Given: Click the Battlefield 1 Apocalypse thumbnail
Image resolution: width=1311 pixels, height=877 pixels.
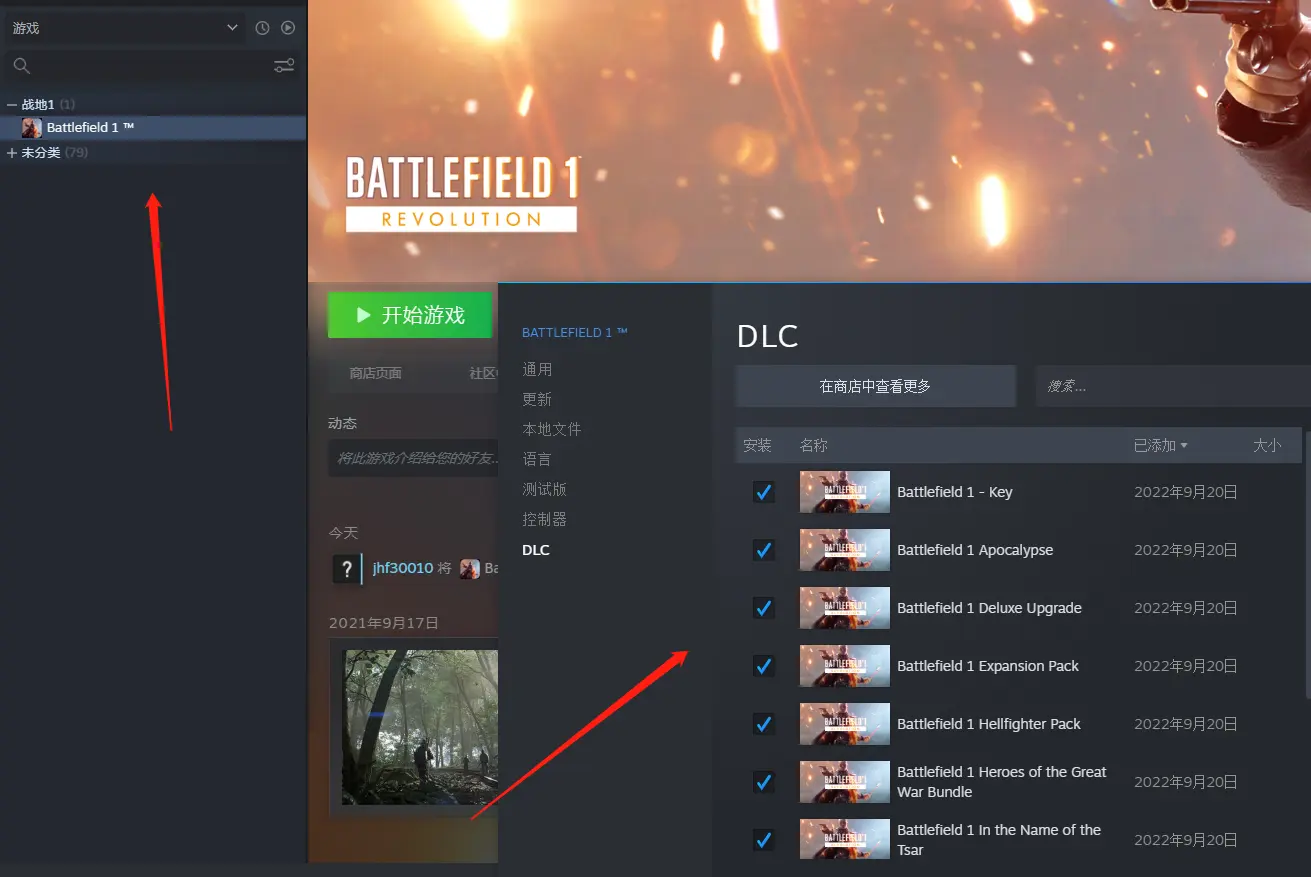Looking at the screenshot, I should (844, 550).
